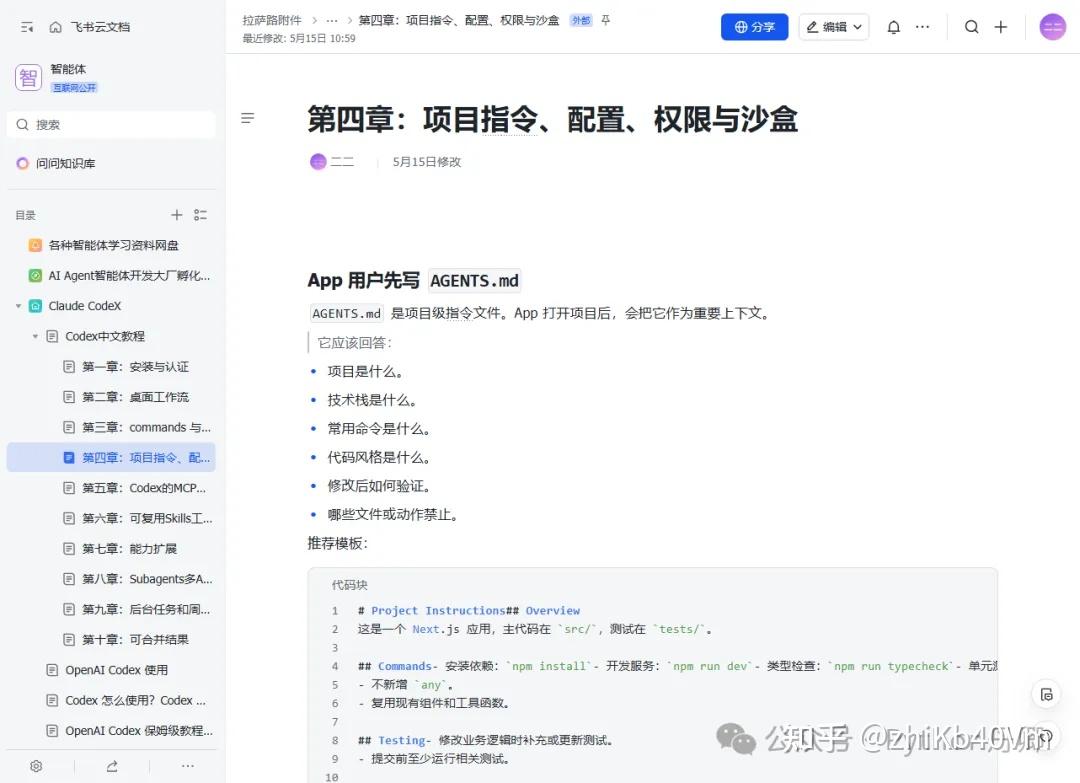Open the user profile avatar

1052,27
